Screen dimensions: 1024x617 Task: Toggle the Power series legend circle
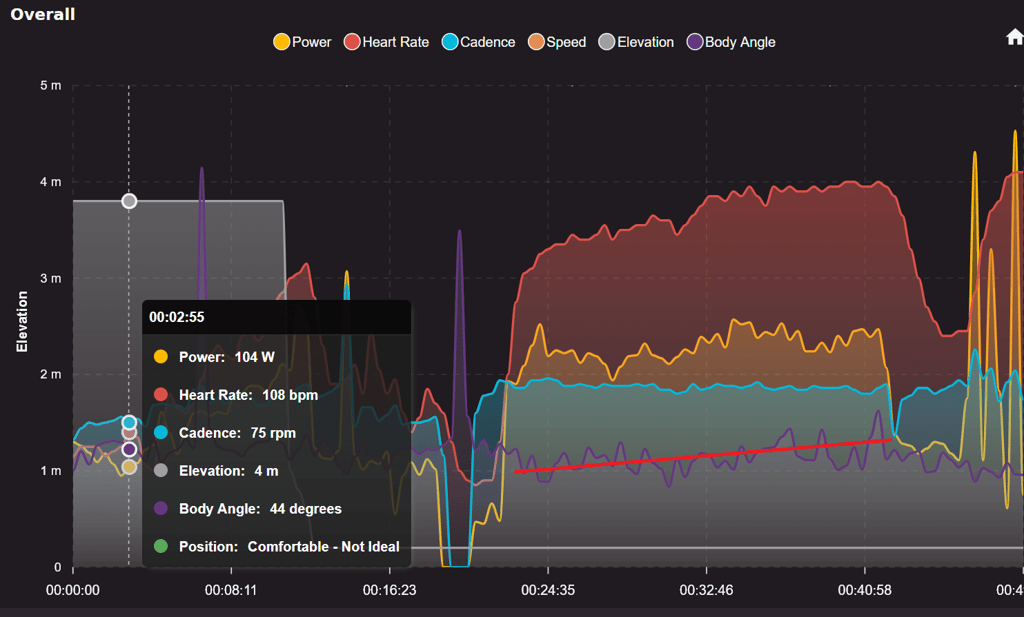pyautogui.click(x=281, y=42)
